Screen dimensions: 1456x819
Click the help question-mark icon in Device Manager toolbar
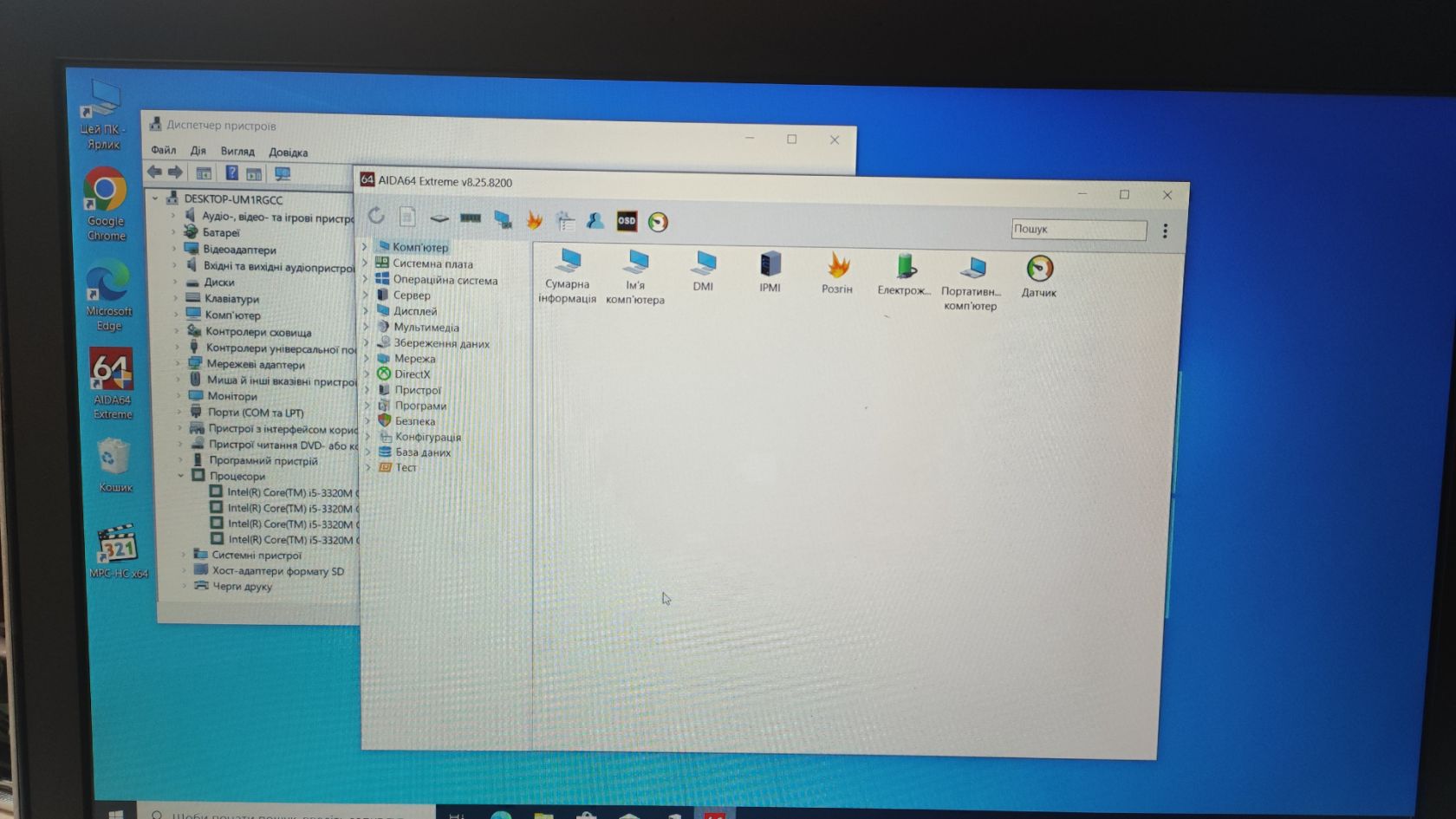click(231, 173)
